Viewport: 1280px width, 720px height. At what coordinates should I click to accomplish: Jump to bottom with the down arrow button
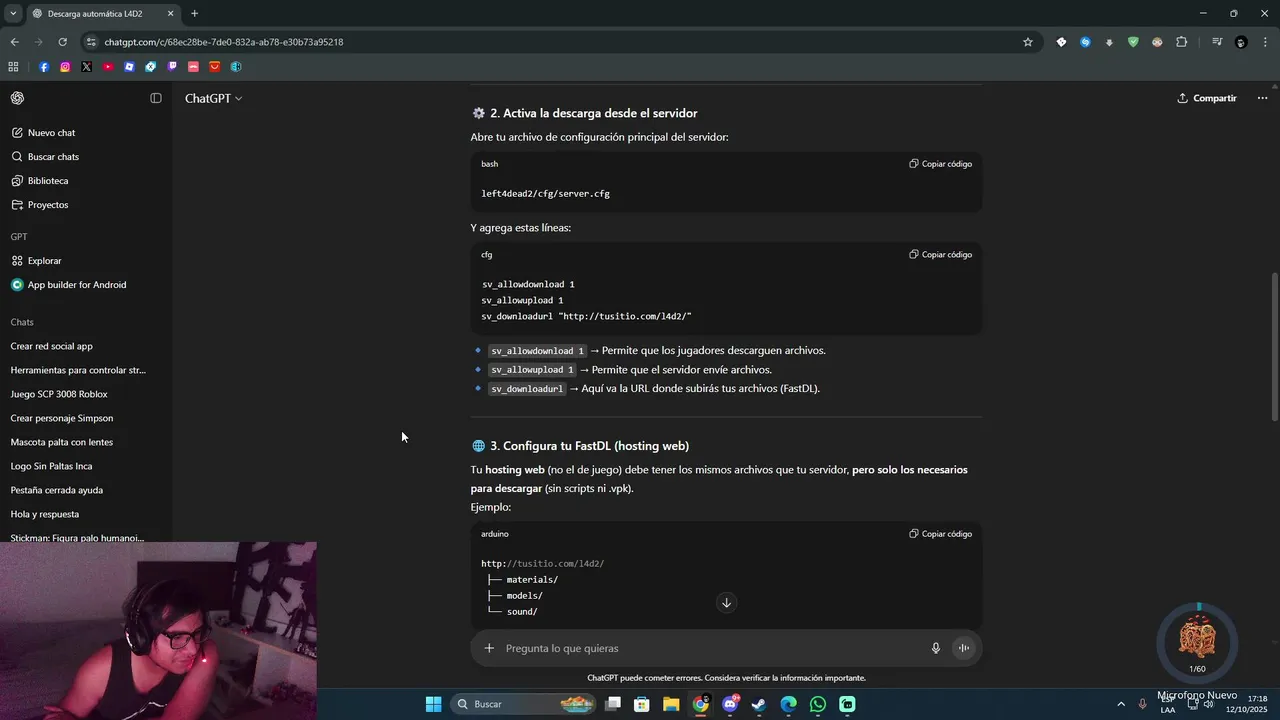pyautogui.click(x=726, y=602)
